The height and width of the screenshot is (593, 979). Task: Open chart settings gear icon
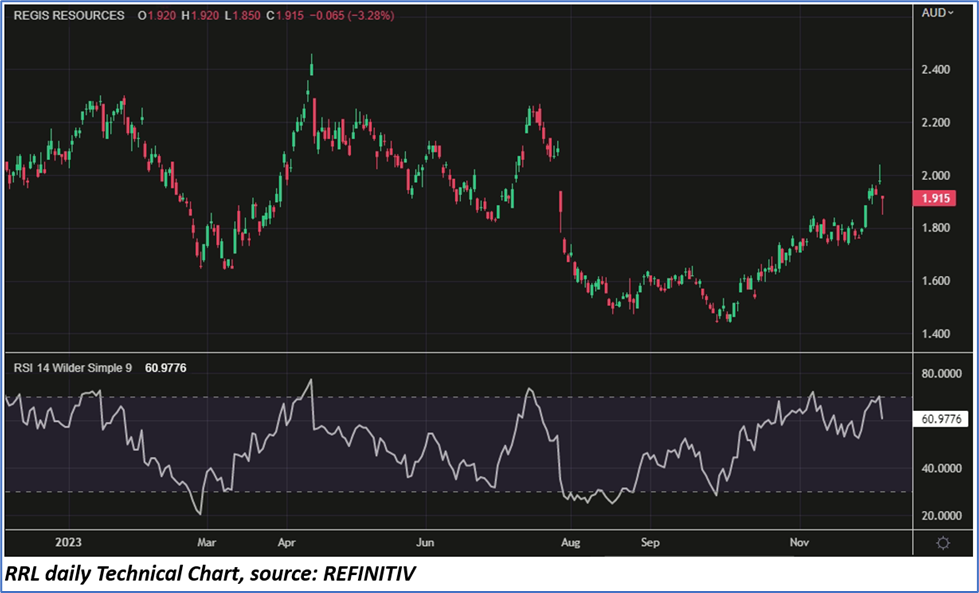coord(943,543)
